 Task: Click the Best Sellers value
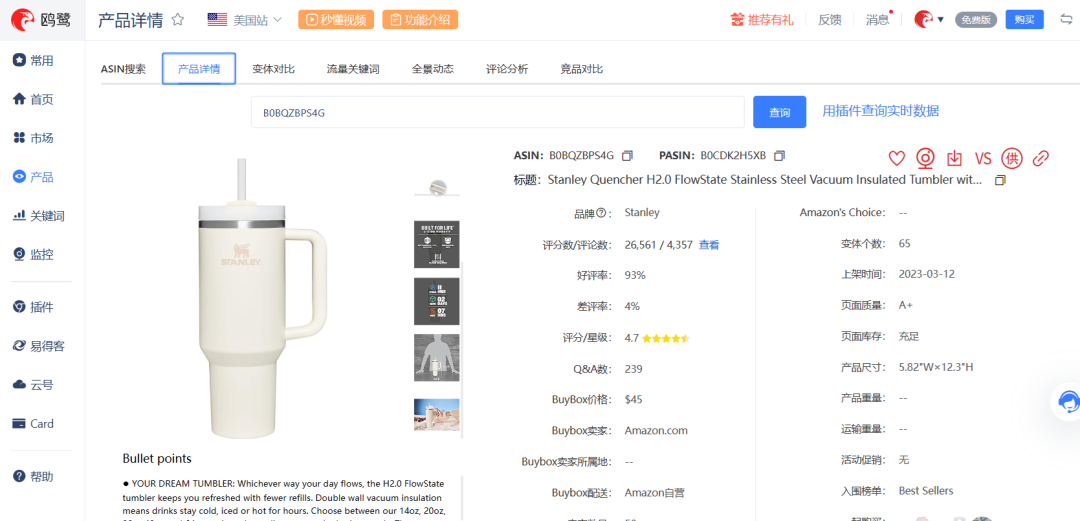[926, 491]
